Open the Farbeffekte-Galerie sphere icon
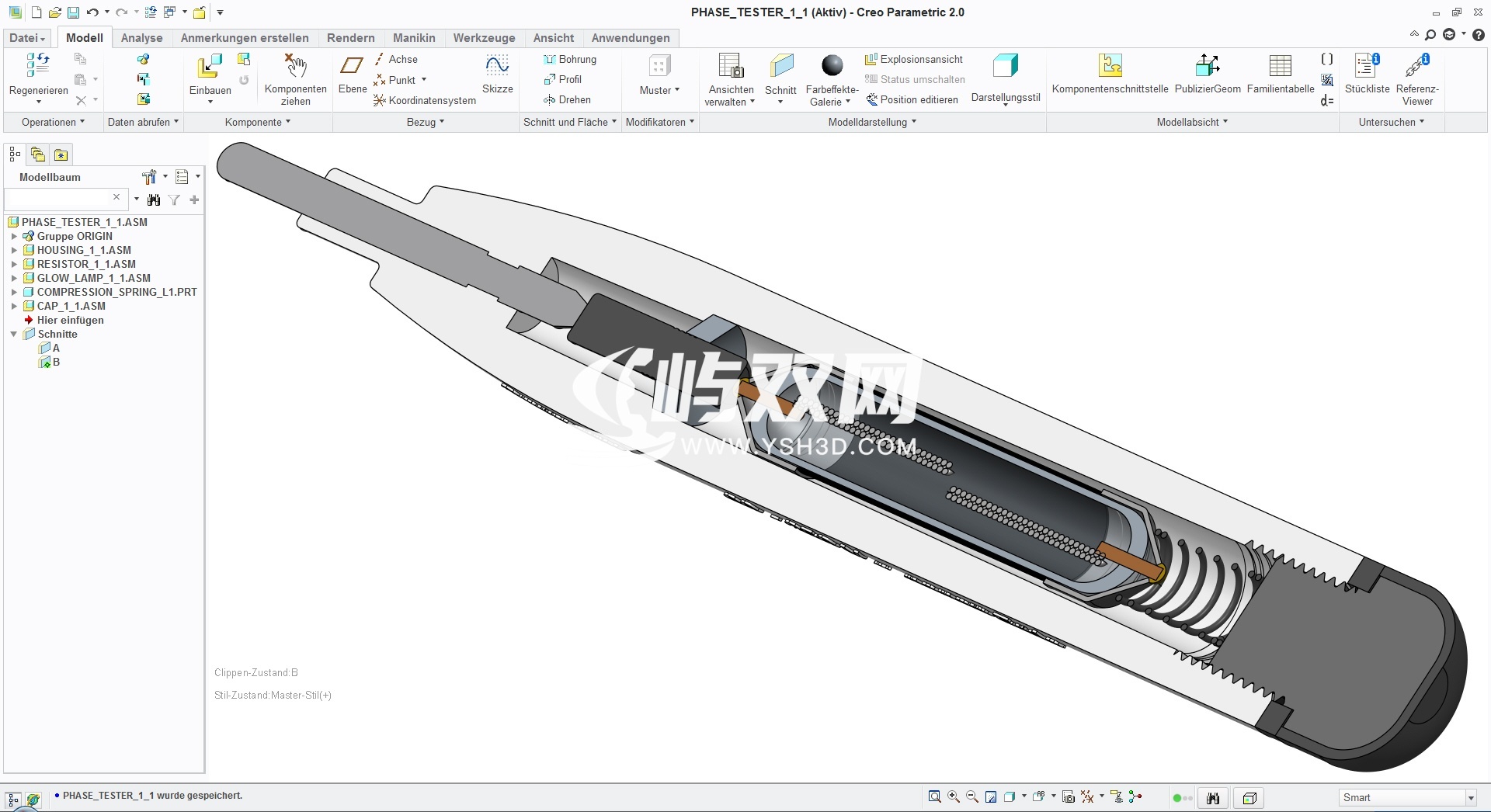The height and width of the screenshot is (812, 1491). (x=832, y=67)
